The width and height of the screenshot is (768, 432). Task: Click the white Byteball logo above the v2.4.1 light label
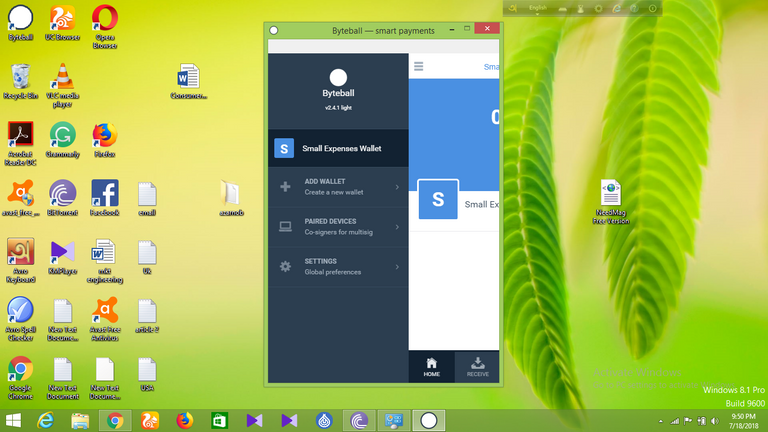[338, 77]
